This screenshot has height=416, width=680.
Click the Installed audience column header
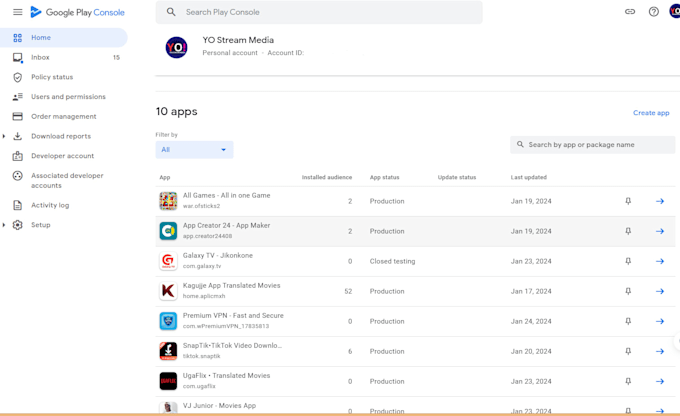327,177
